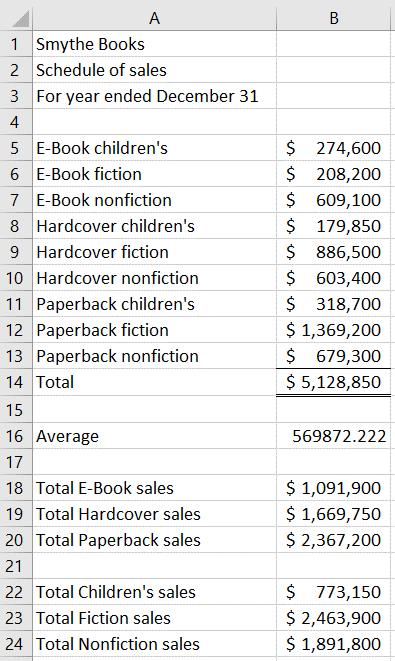395x661 pixels.
Task: Click the Average value 569872.222 cell
Action: click(333, 436)
